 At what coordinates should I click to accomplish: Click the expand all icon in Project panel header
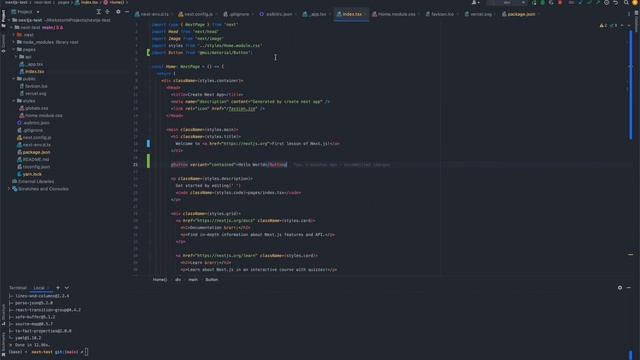pos(98,12)
